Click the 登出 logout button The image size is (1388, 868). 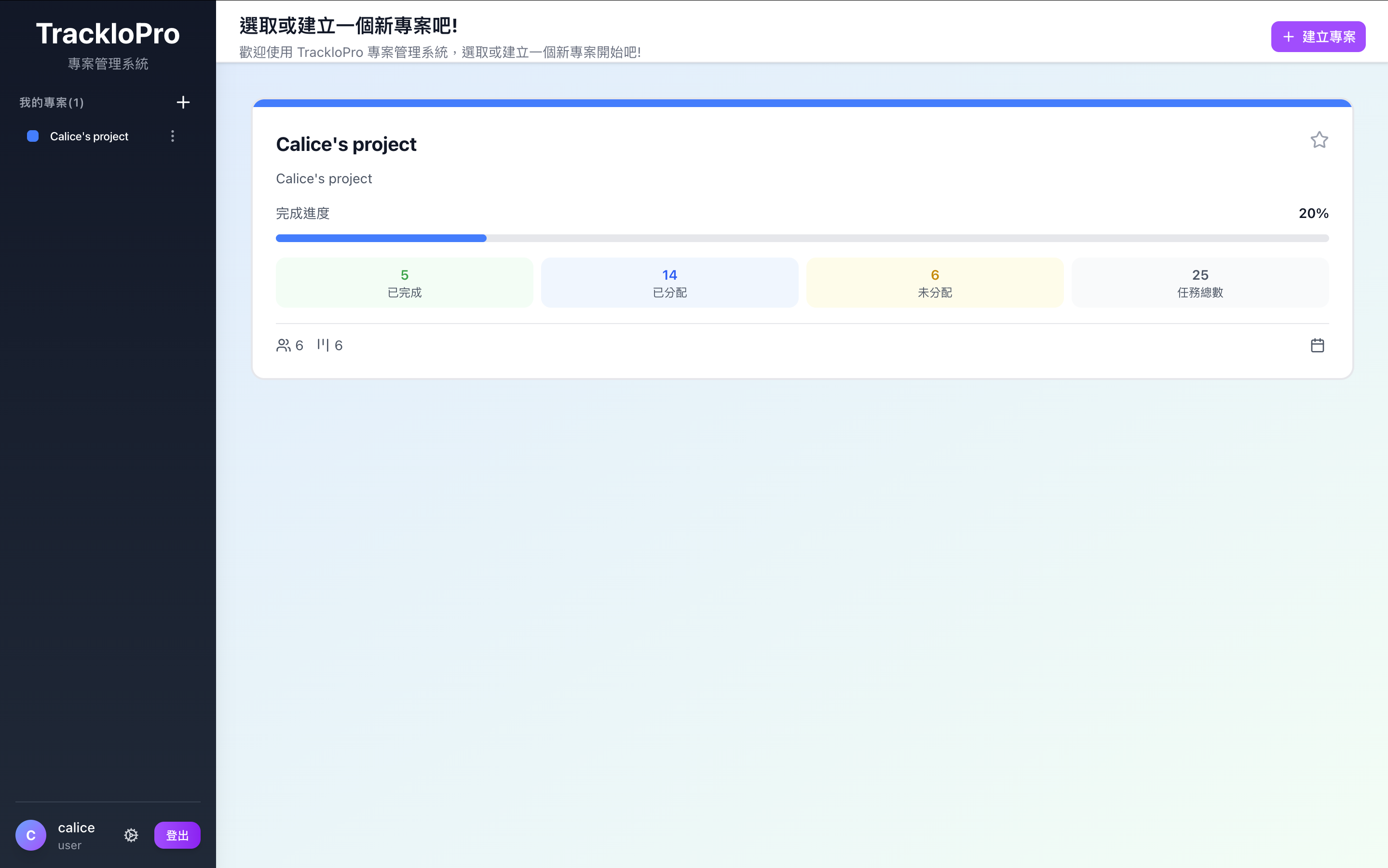click(177, 835)
